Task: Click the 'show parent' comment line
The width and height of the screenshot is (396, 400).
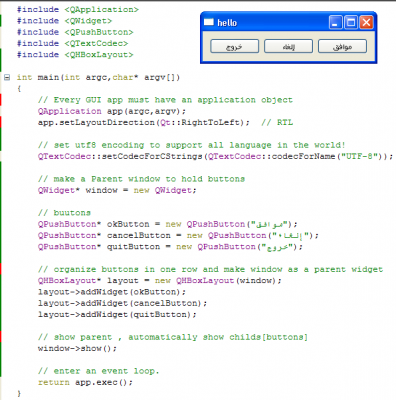Action: (173, 337)
